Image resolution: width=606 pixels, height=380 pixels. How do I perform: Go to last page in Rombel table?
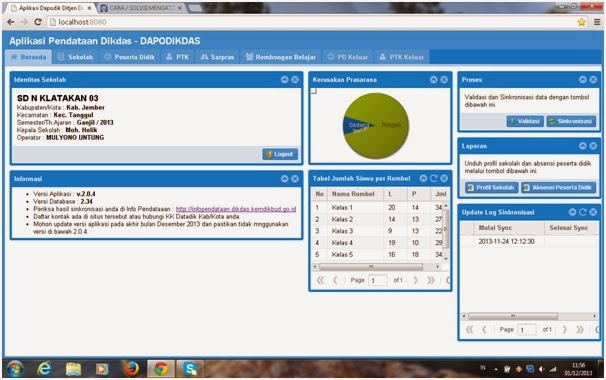[431, 280]
